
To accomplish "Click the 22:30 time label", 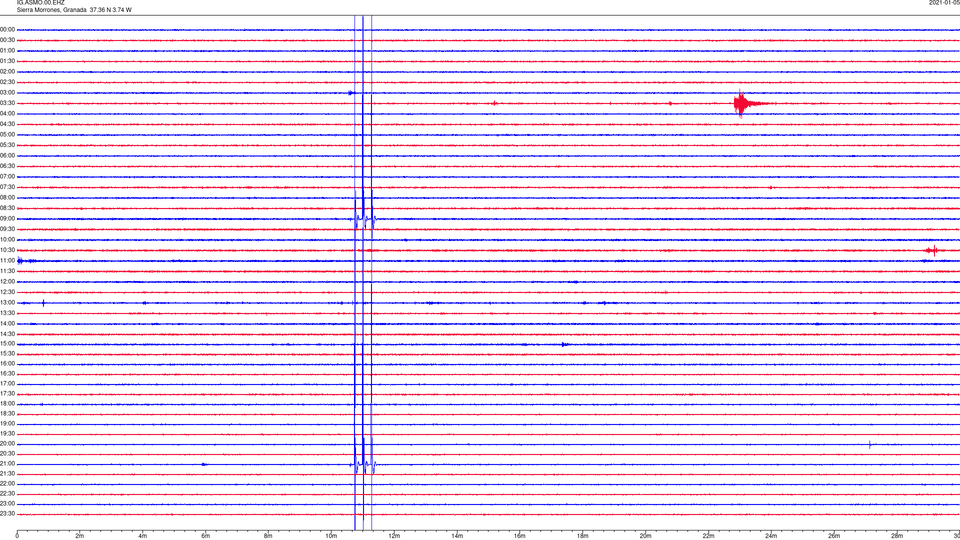I will pyautogui.click(x=7, y=493).
